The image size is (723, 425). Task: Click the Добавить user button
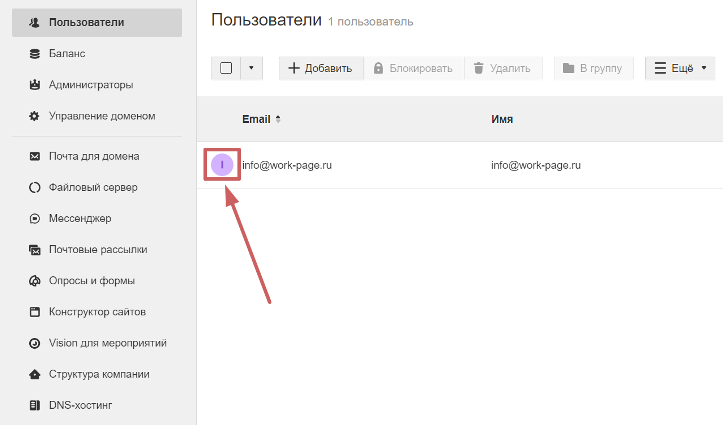pyautogui.click(x=320, y=68)
